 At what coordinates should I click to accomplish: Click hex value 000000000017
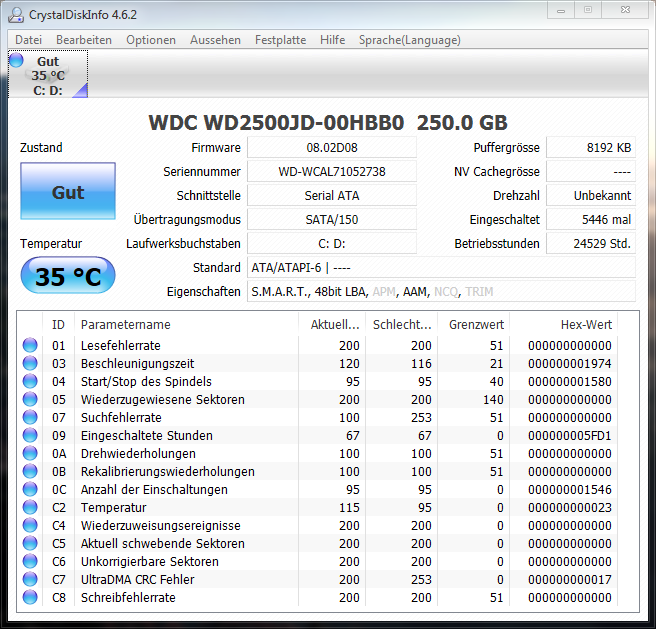tap(569, 579)
